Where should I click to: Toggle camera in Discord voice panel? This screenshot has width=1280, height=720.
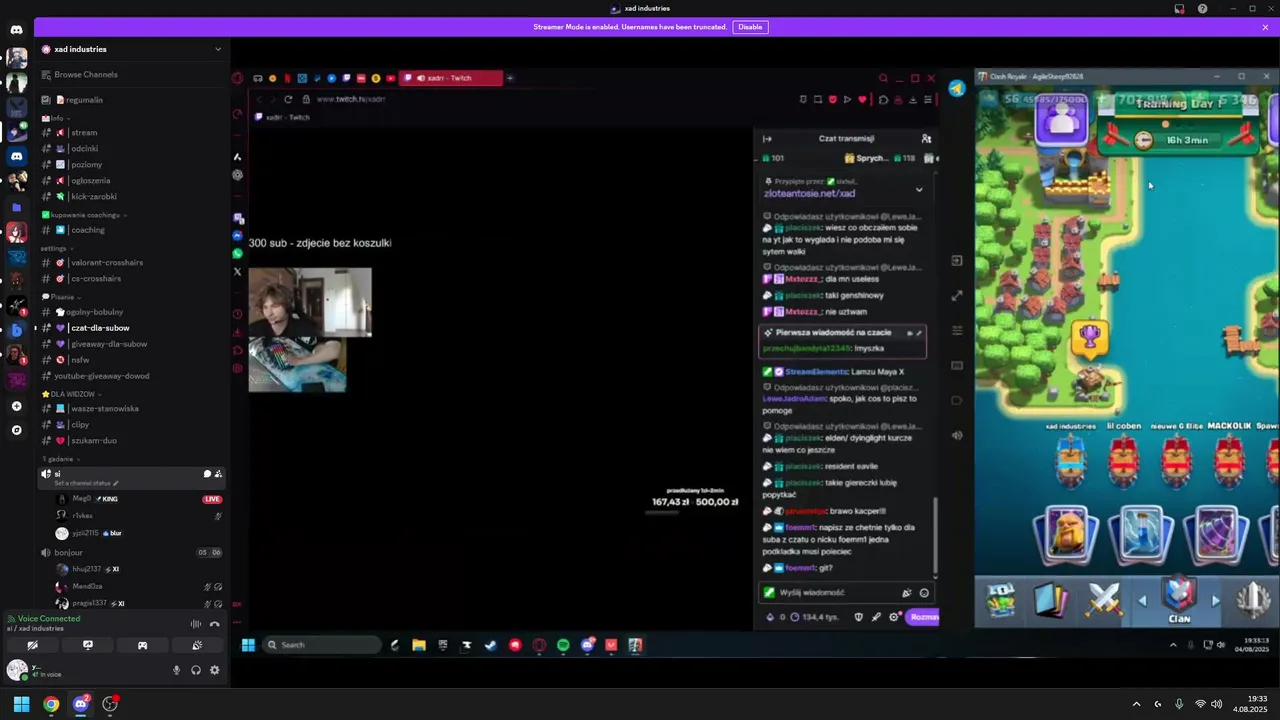(33, 646)
